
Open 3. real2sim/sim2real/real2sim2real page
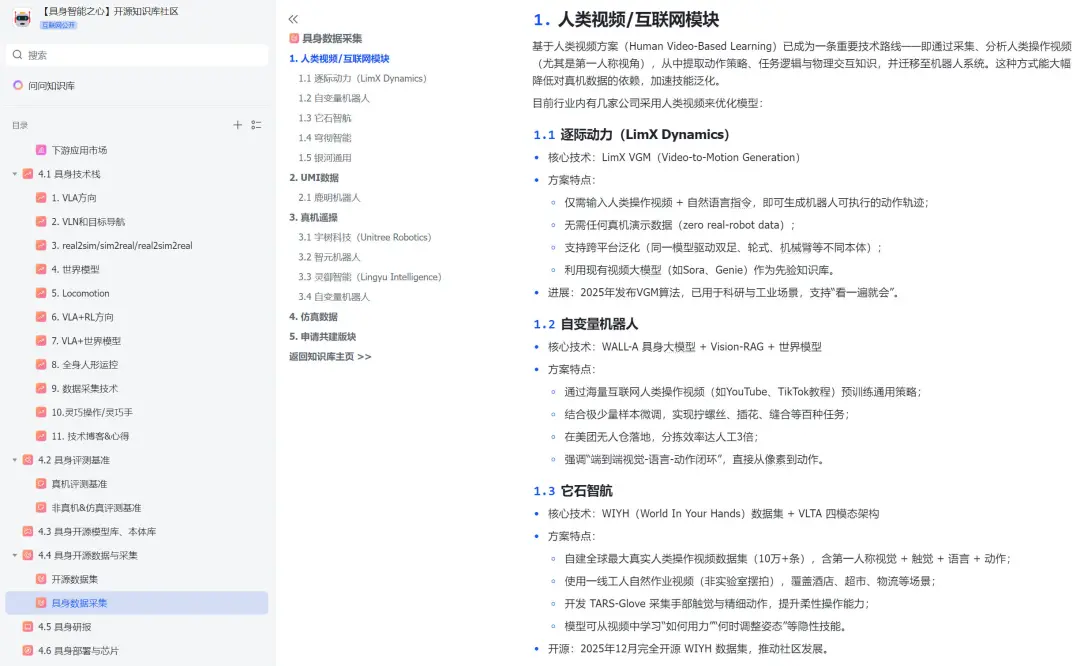122,245
